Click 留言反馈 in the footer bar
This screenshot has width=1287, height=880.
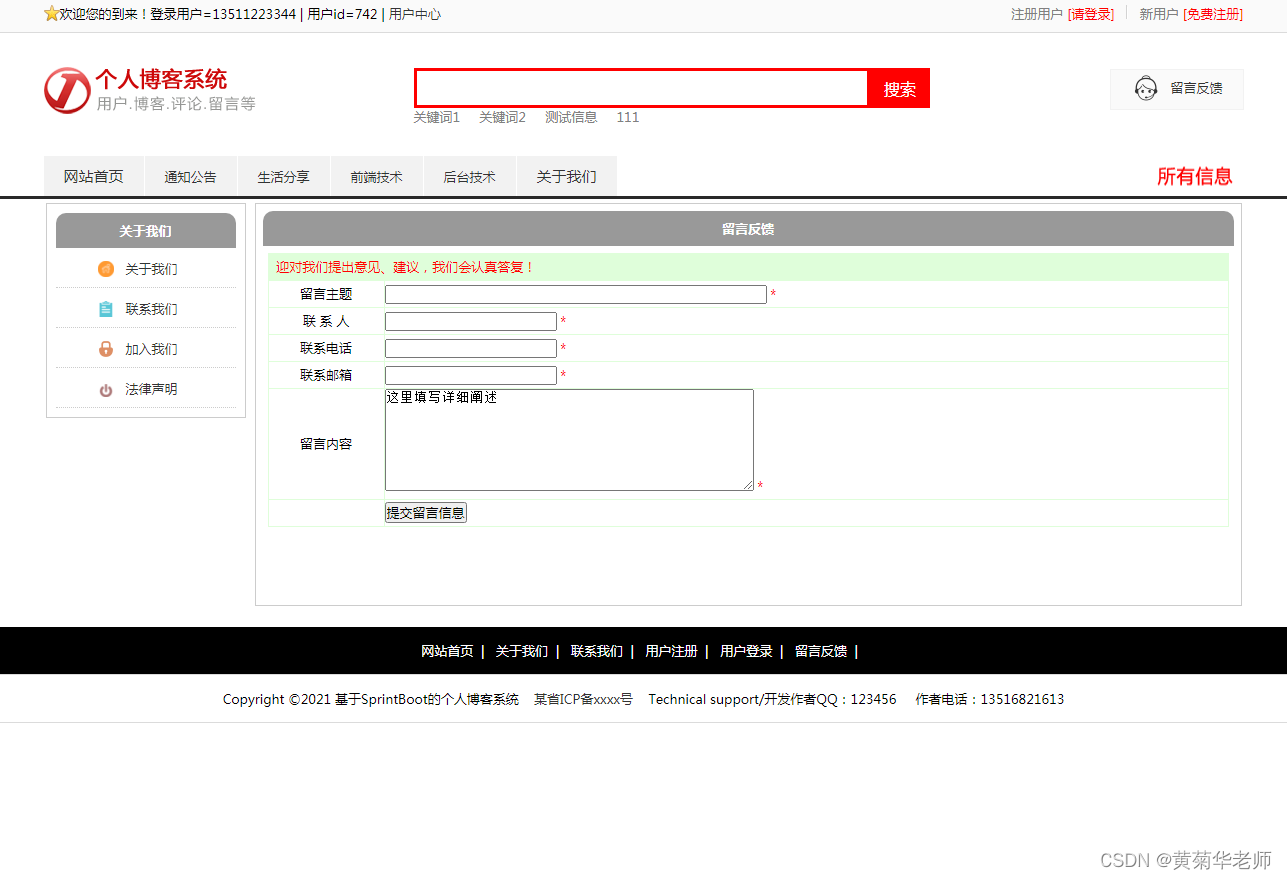pyautogui.click(x=821, y=651)
